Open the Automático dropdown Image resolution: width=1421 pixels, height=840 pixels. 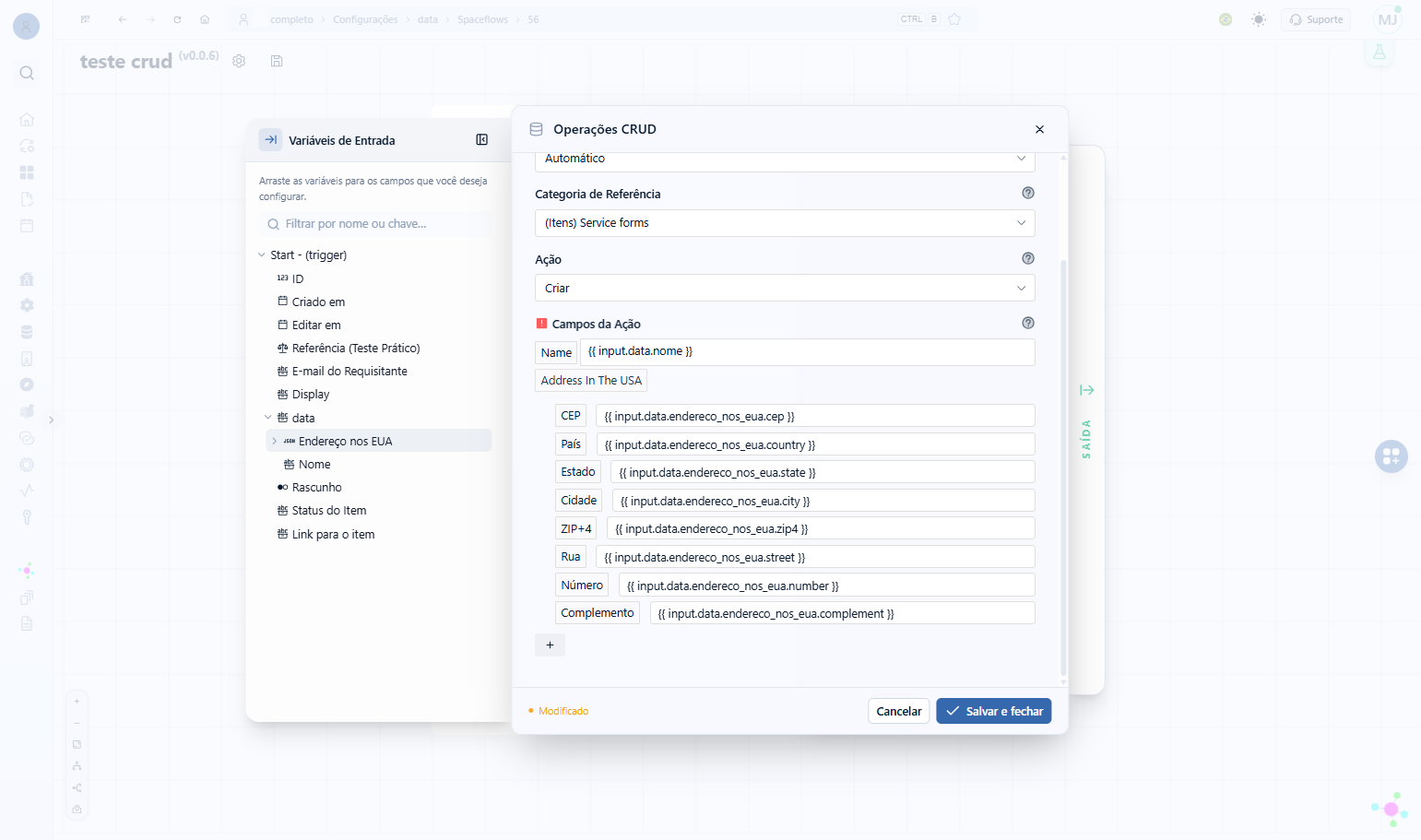(785, 160)
